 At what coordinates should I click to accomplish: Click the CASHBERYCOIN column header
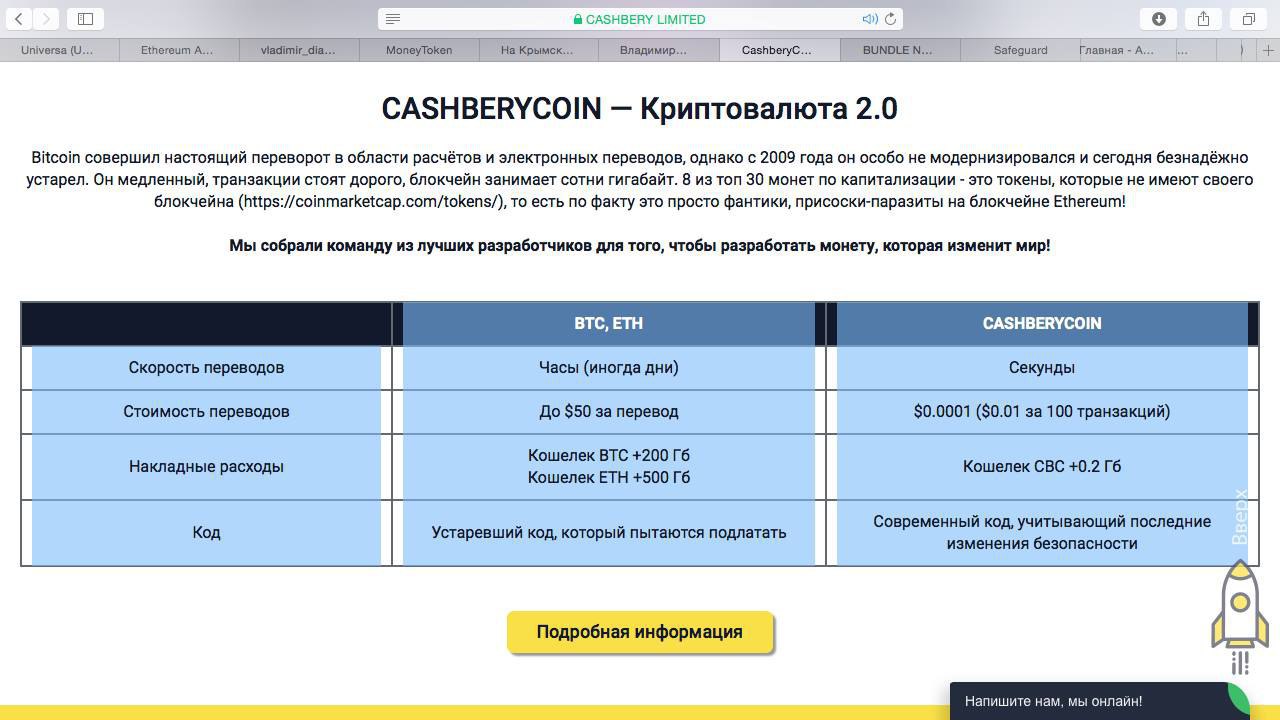coord(1042,323)
